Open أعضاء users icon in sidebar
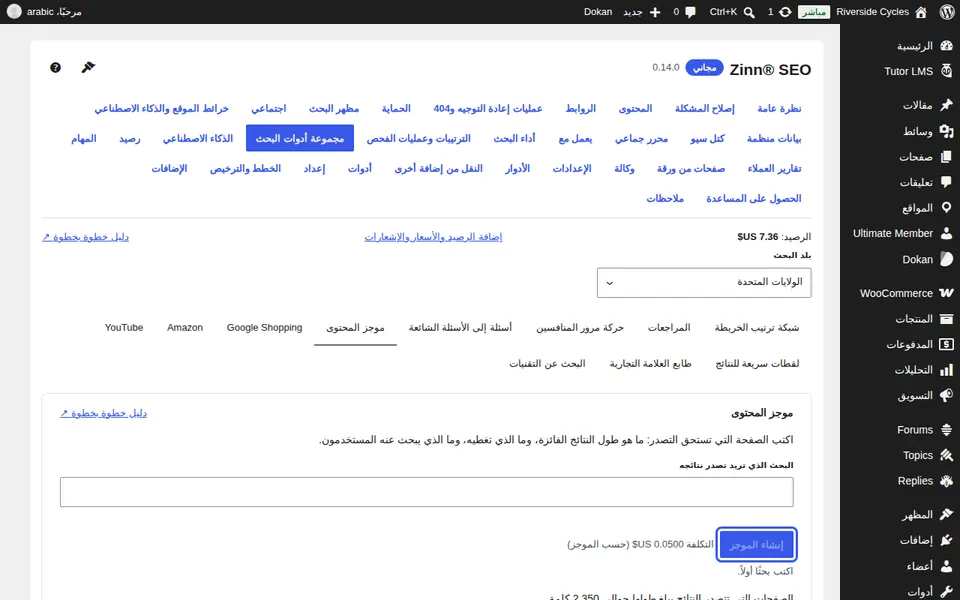960x600 pixels. point(946,566)
